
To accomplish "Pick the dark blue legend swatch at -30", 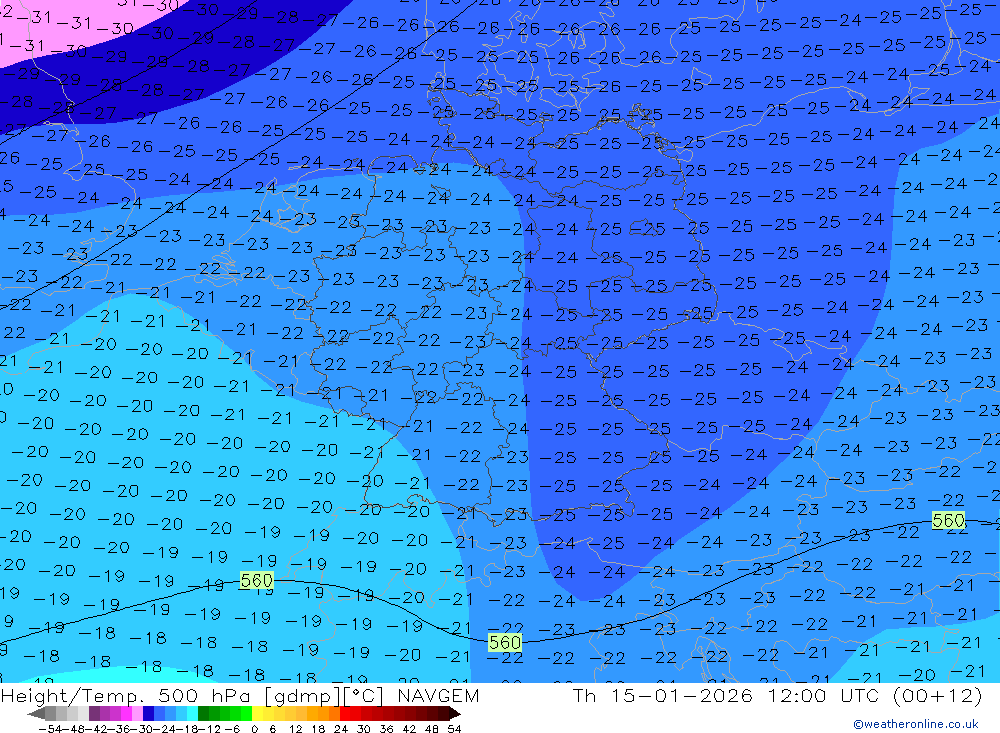I will (x=149, y=713).
